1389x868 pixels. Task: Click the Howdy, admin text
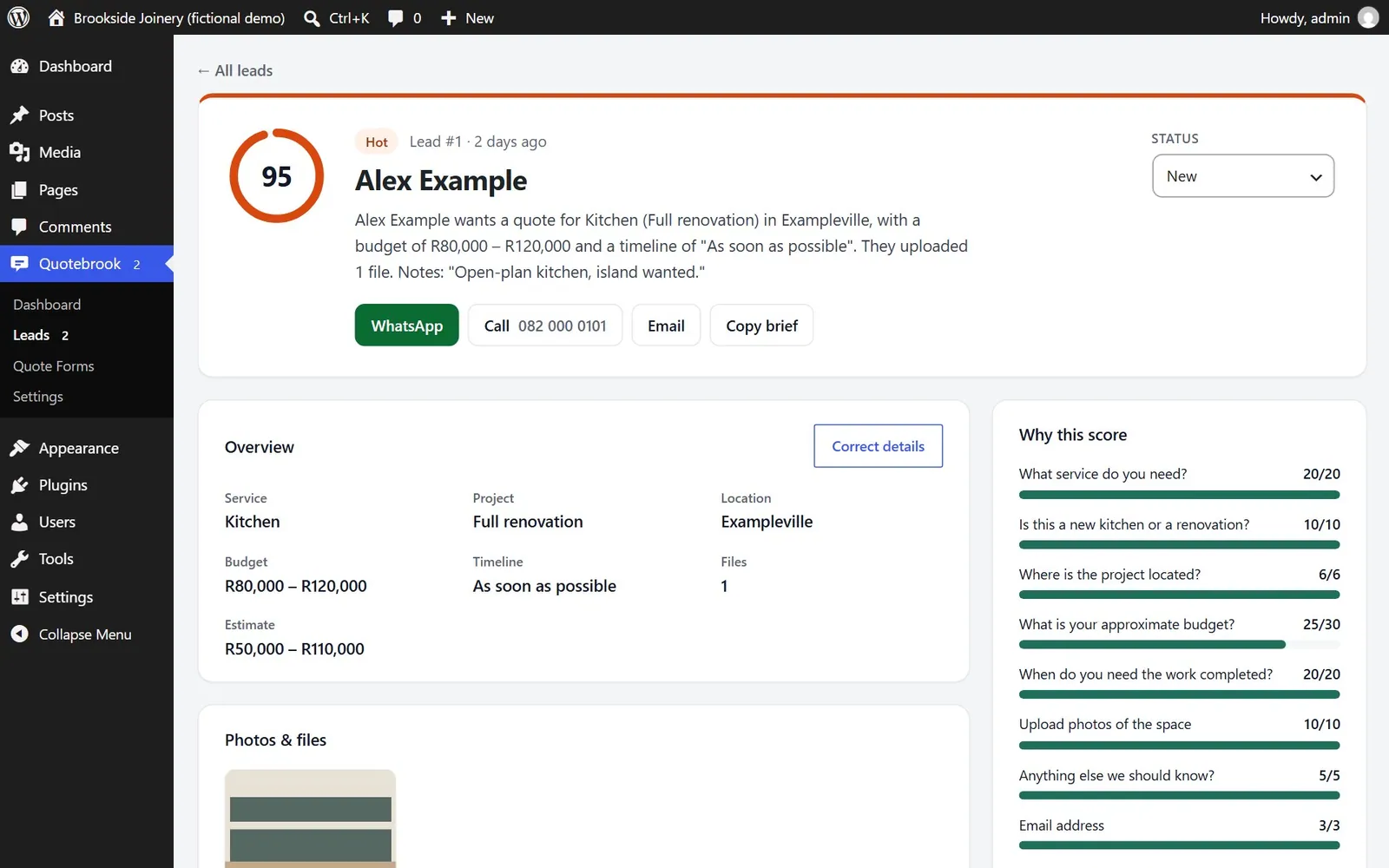(x=1305, y=18)
